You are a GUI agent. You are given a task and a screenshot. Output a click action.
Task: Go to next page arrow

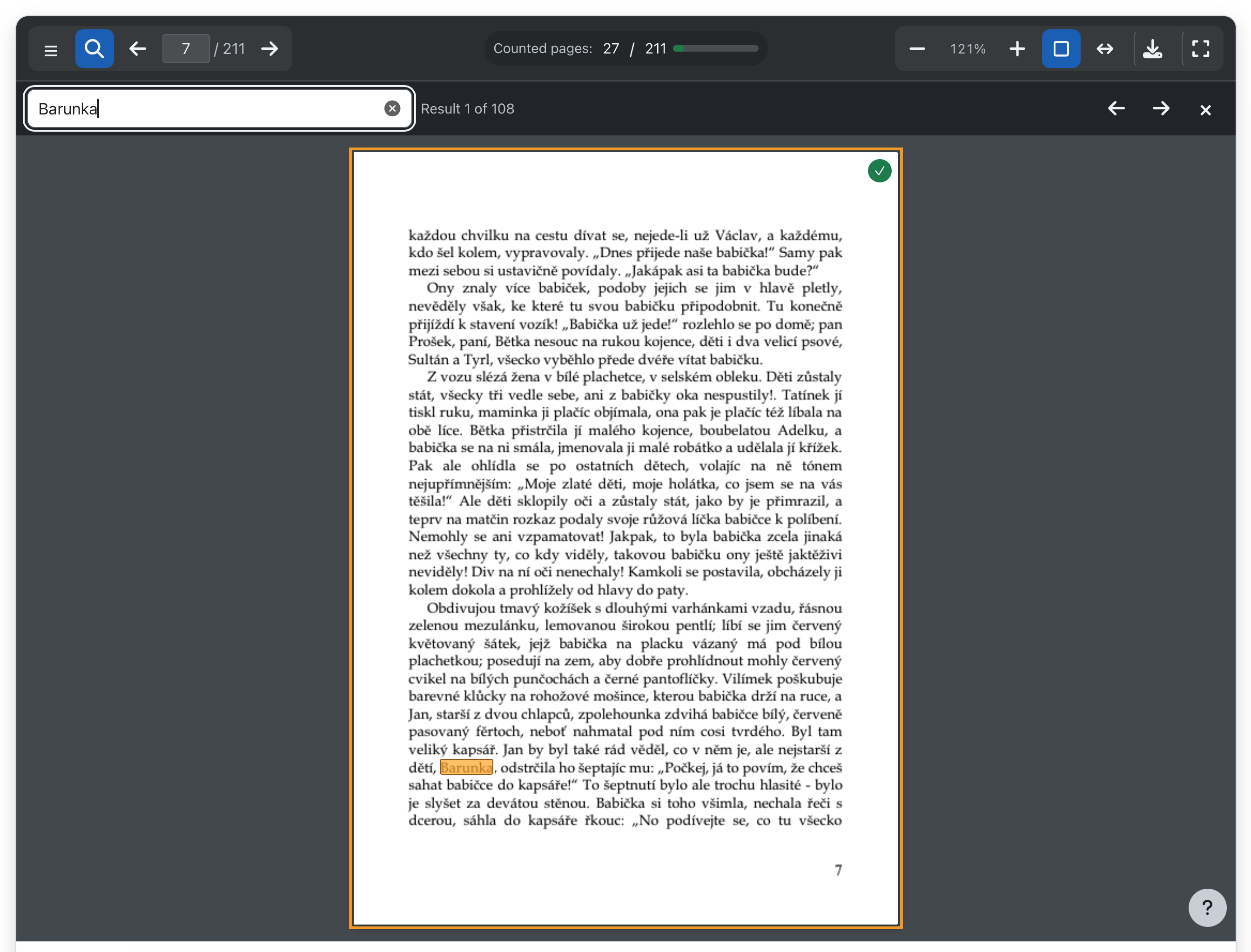[x=270, y=49]
